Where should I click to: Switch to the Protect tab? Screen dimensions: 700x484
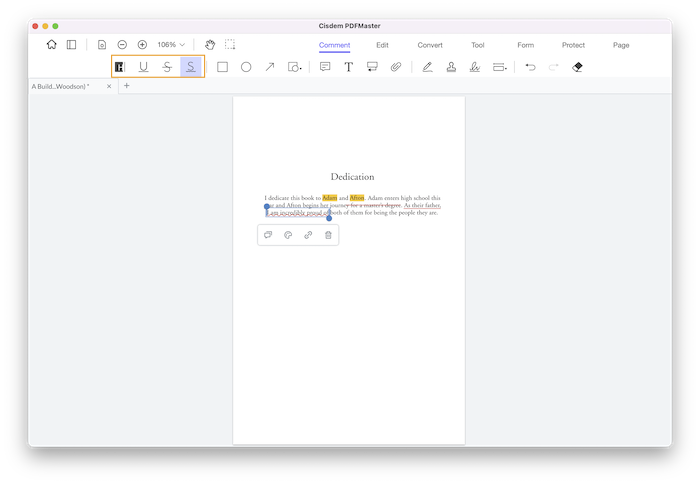pos(573,45)
